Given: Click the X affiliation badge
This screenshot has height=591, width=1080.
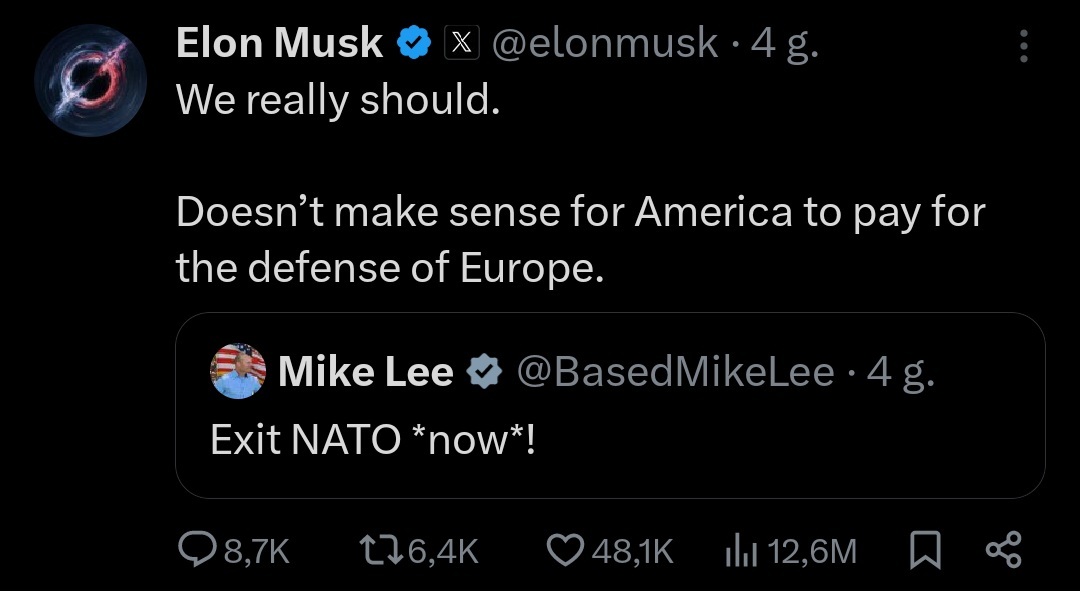Looking at the screenshot, I should pyautogui.click(x=461, y=43).
